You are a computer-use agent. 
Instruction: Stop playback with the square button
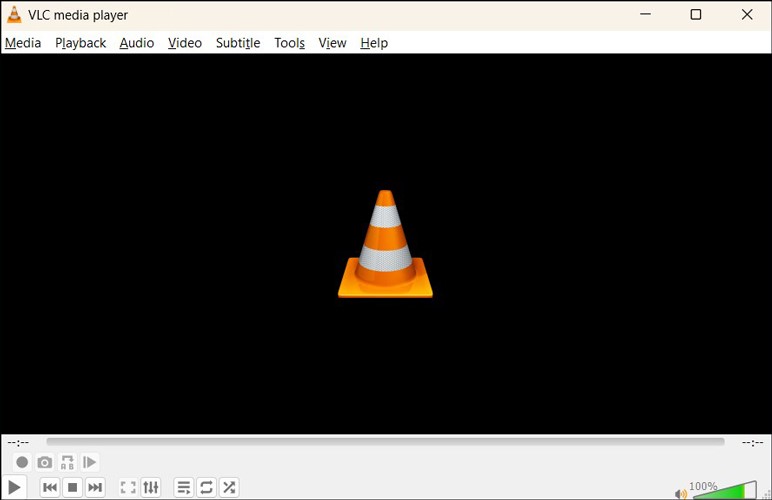[72, 487]
